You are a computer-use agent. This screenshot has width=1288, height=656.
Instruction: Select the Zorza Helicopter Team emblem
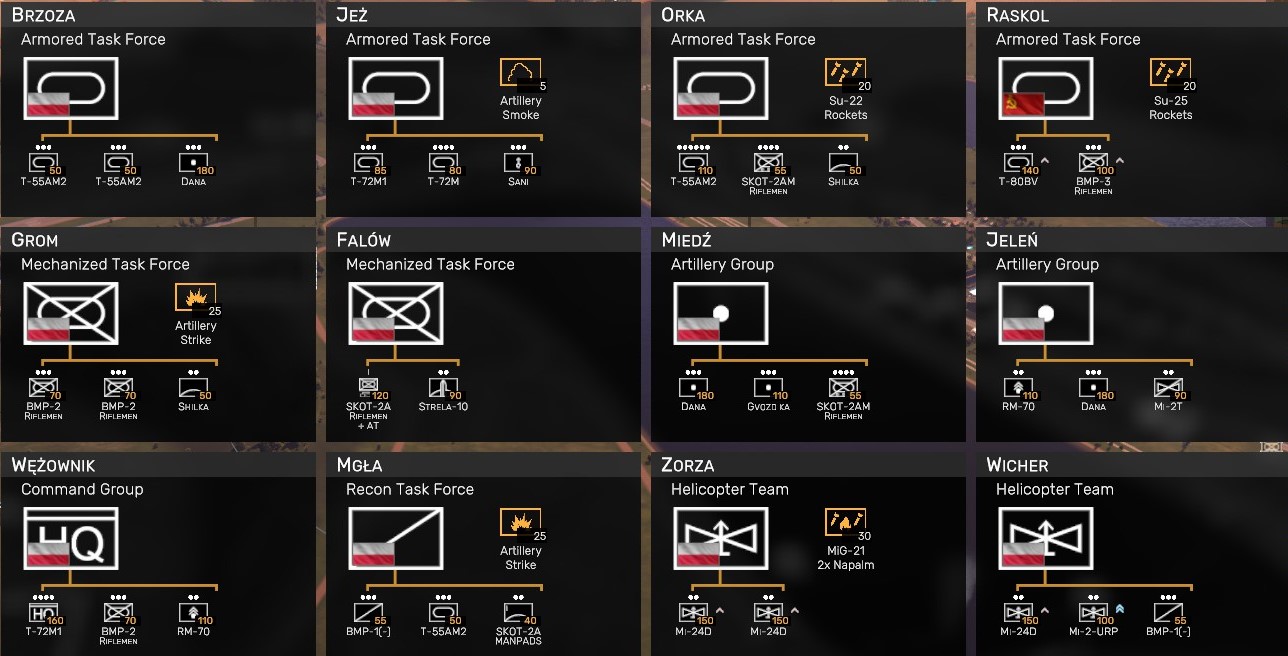pyautogui.click(x=721, y=542)
